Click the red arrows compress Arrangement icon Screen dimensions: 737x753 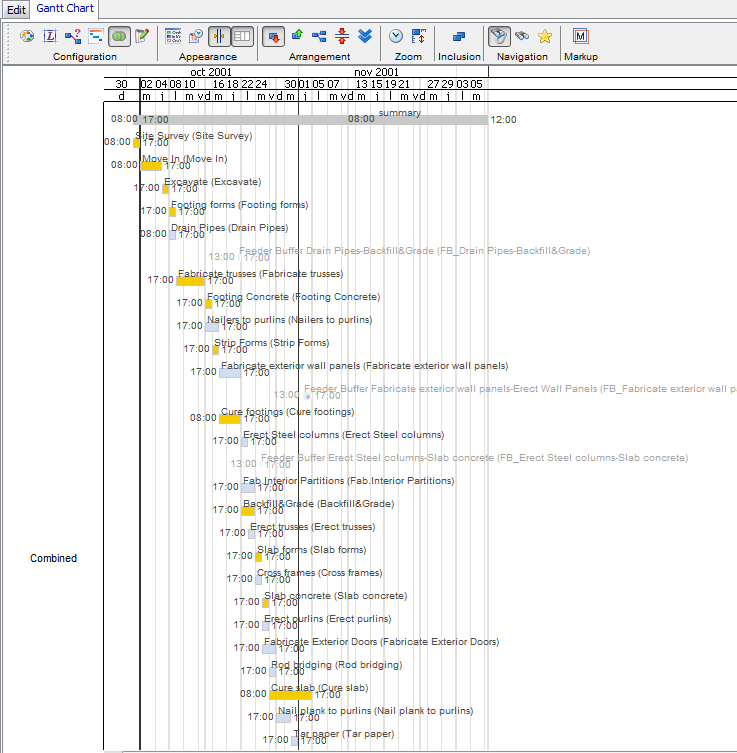[342, 36]
